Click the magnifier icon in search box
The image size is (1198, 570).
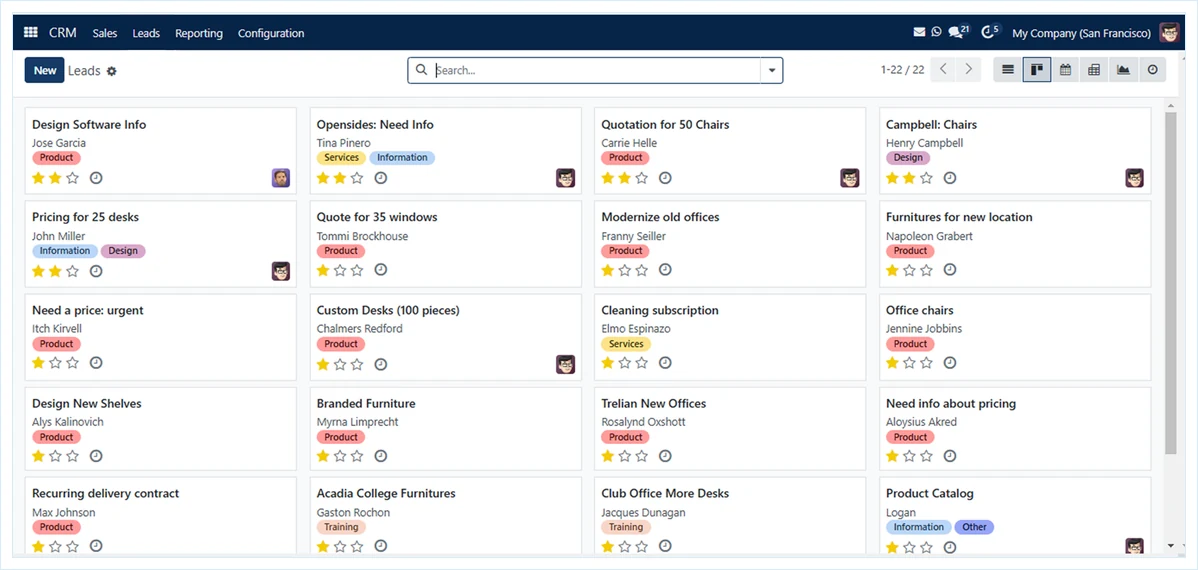tap(421, 70)
